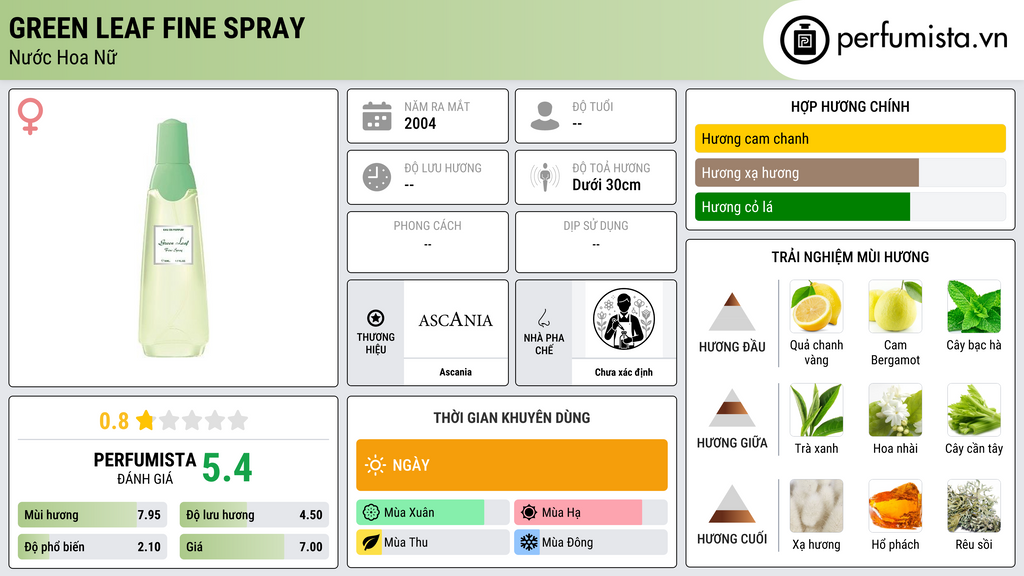Select the Quả chanh vàng note image
The width and height of the screenshot is (1024, 576).
click(816, 306)
